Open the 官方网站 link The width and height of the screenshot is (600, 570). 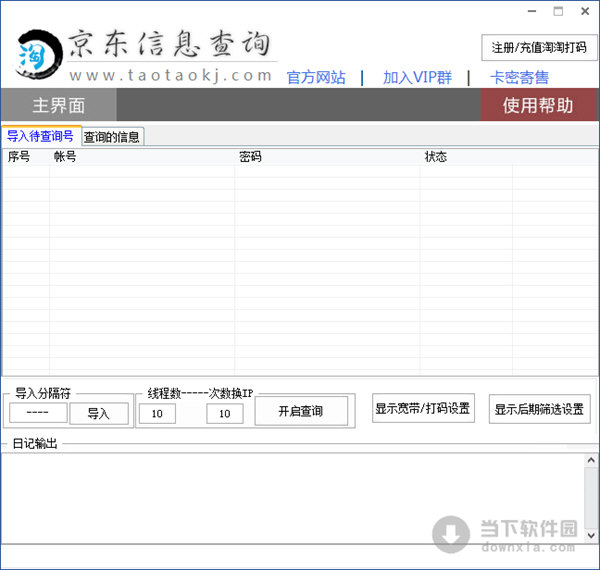pos(316,77)
